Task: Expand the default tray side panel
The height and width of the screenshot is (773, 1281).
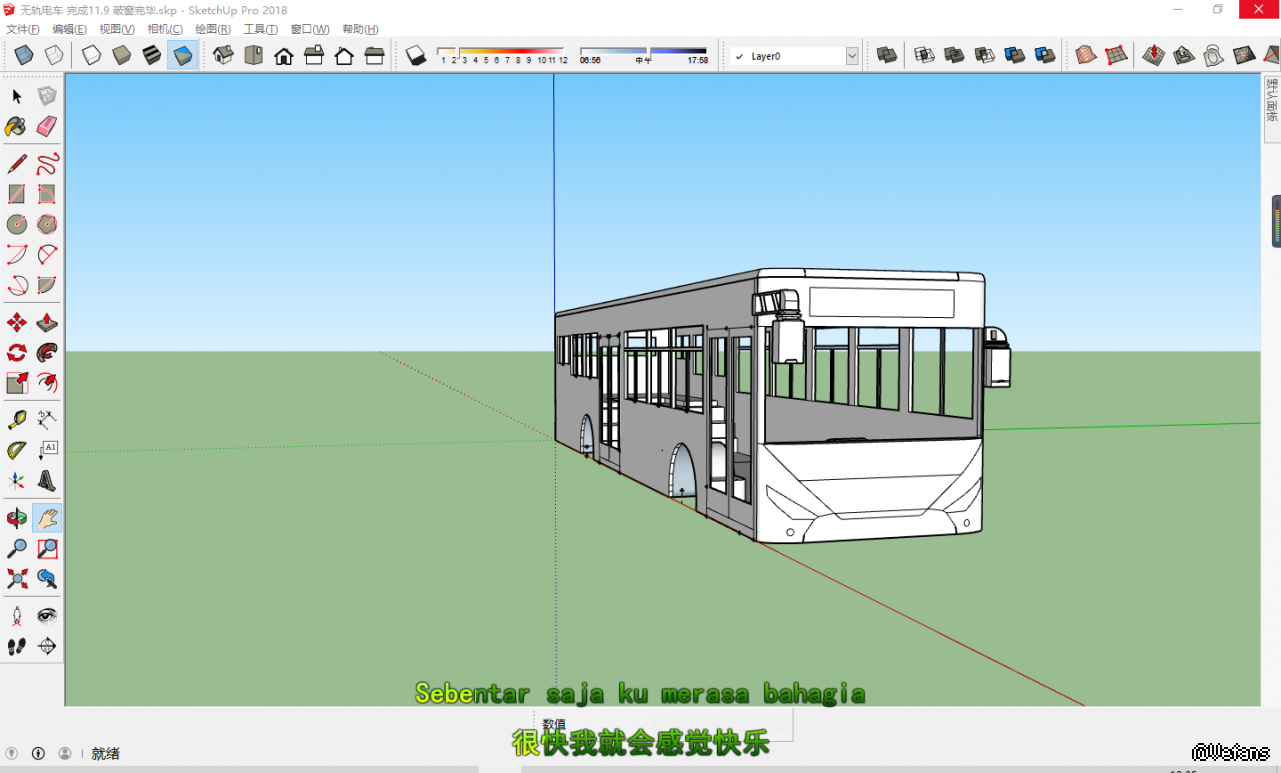Action: point(1271,101)
